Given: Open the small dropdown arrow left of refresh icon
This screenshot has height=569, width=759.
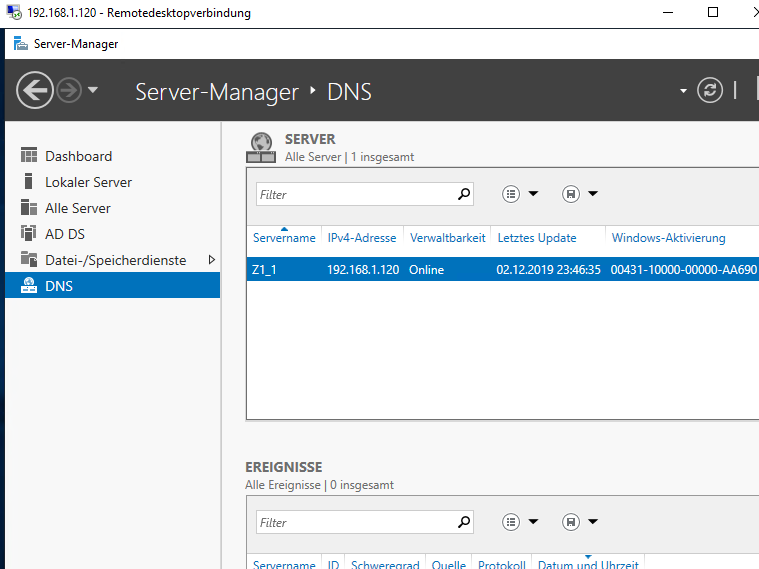Looking at the screenshot, I should [x=683, y=91].
